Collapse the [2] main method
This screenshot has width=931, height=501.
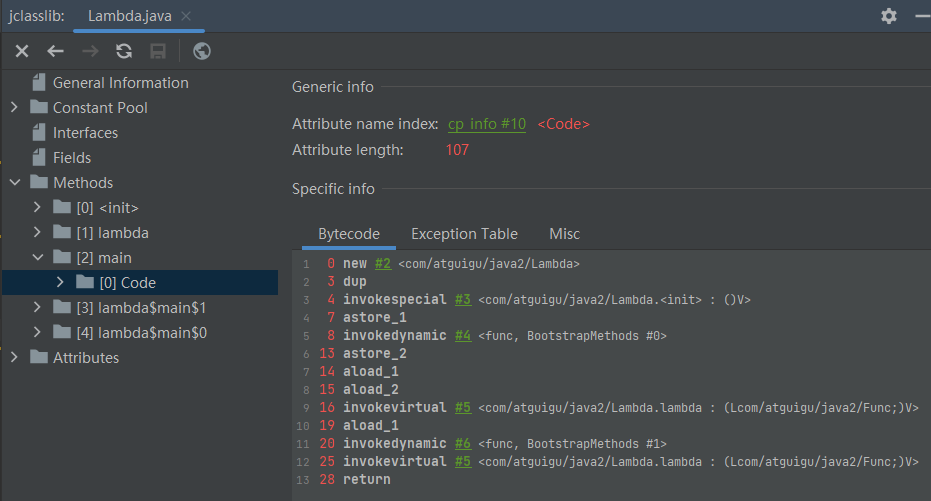(x=37, y=257)
